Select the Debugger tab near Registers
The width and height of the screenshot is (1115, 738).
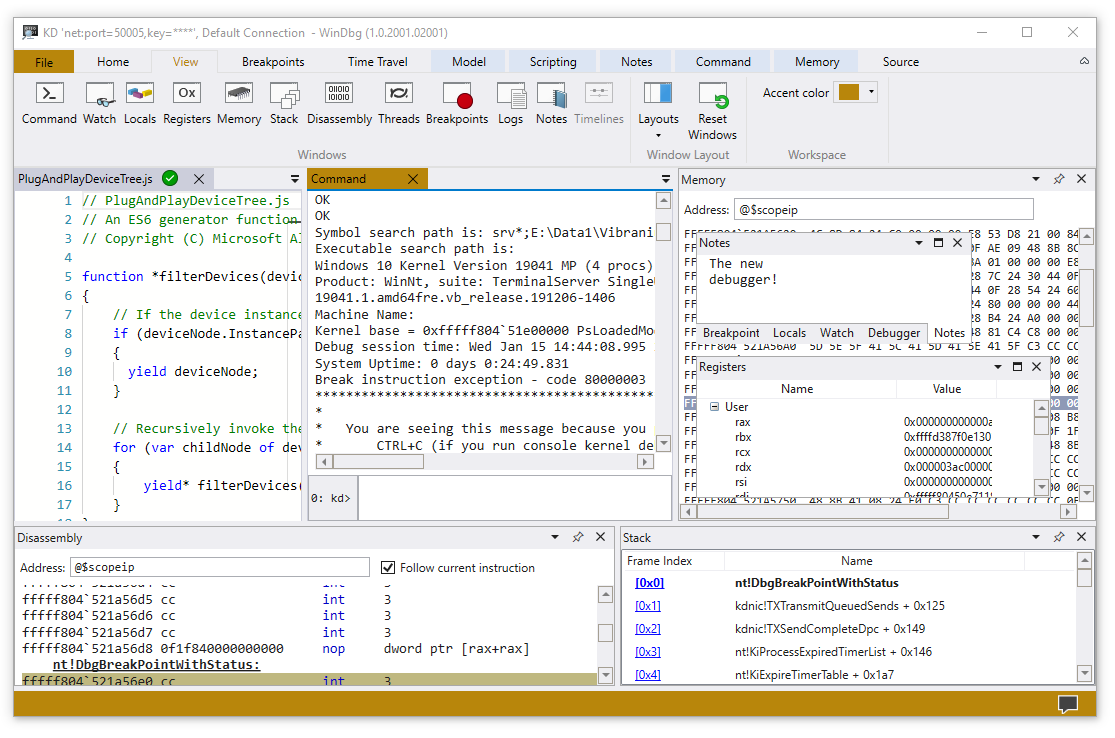click(894, 333)
